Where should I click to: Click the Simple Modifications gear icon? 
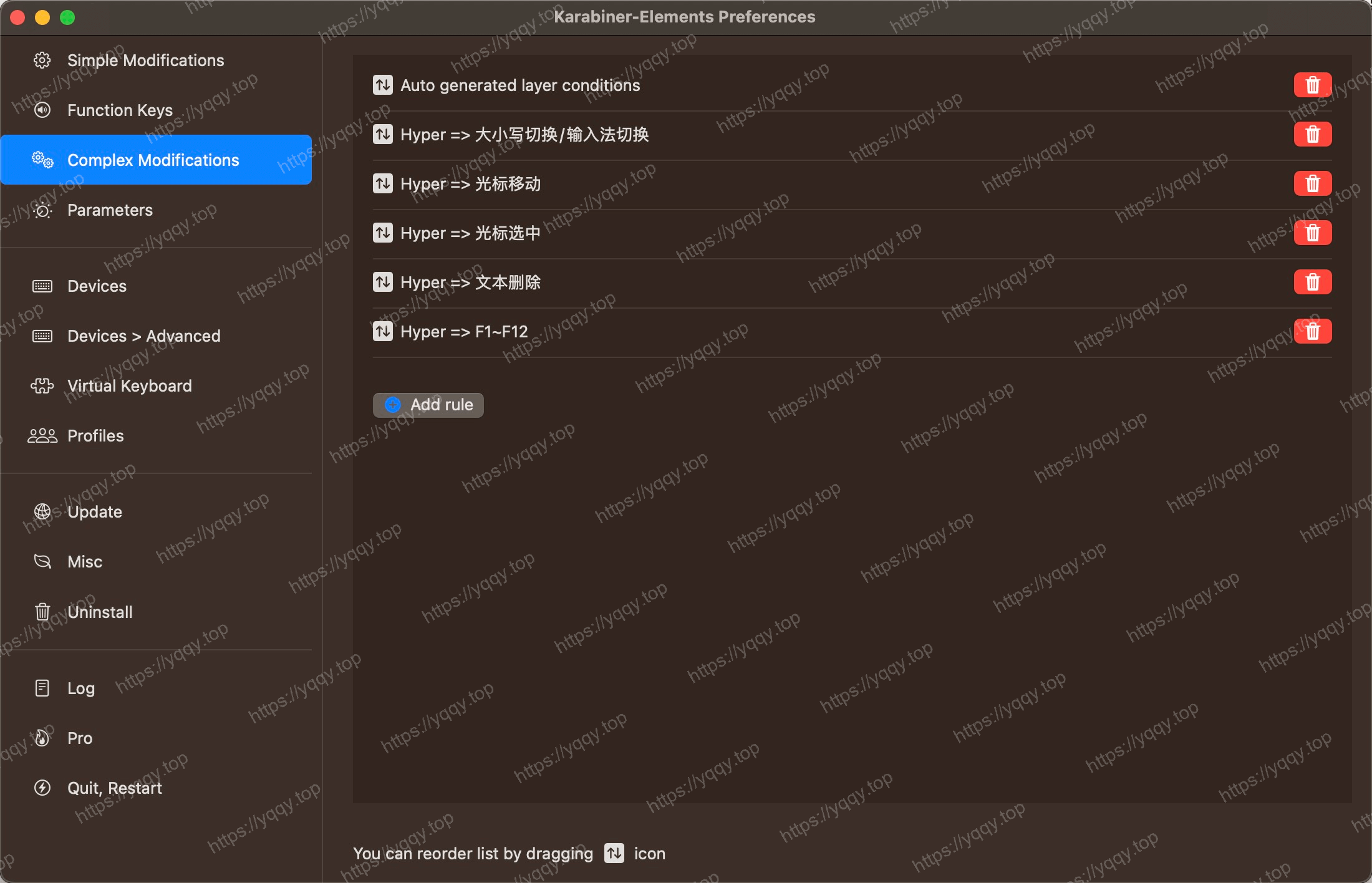pyautogui.click(x=42, y=60)
